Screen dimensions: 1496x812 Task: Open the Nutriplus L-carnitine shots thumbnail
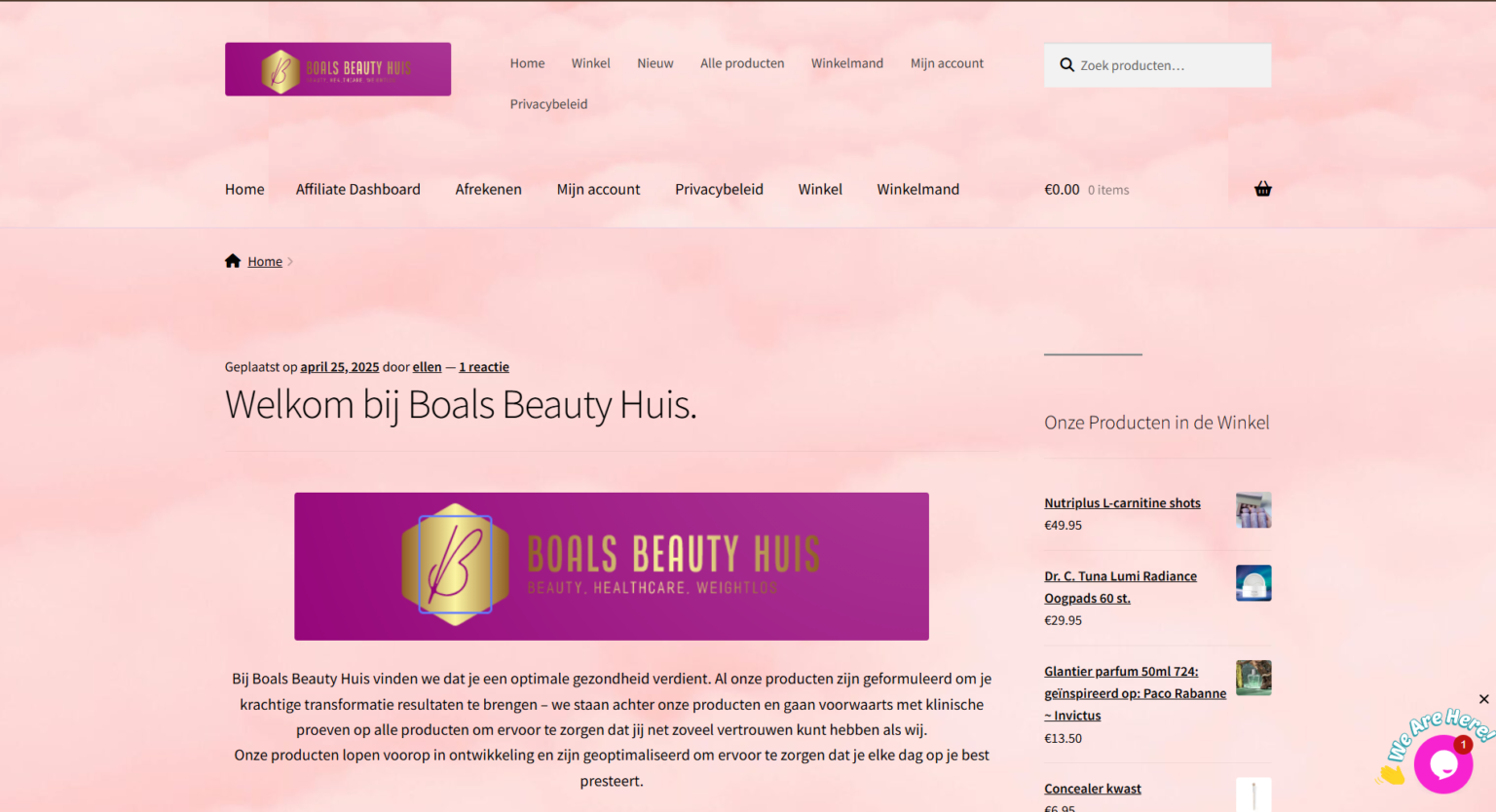(1253, 510)
